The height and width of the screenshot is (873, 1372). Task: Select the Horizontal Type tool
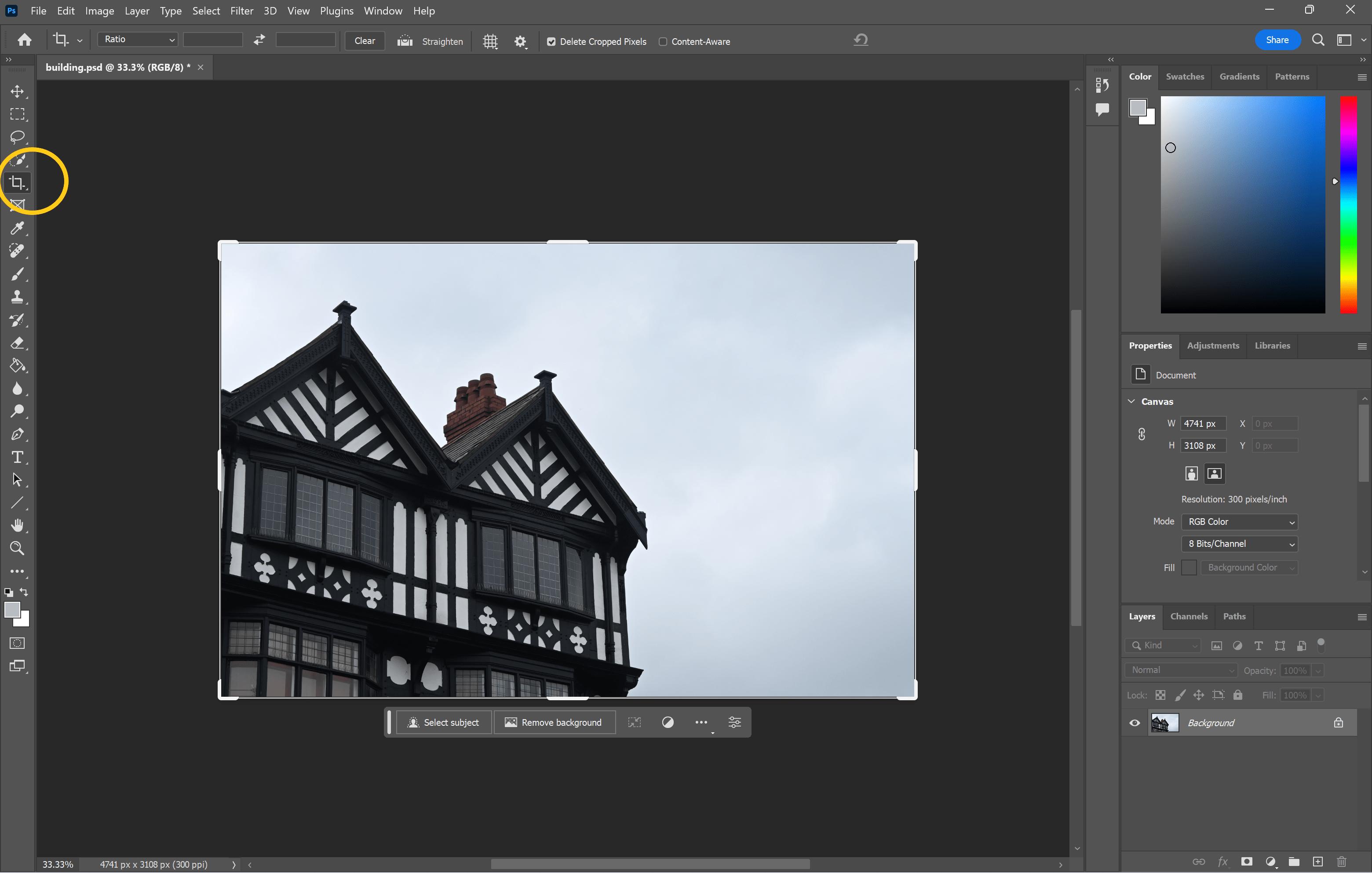coord(17,457)
